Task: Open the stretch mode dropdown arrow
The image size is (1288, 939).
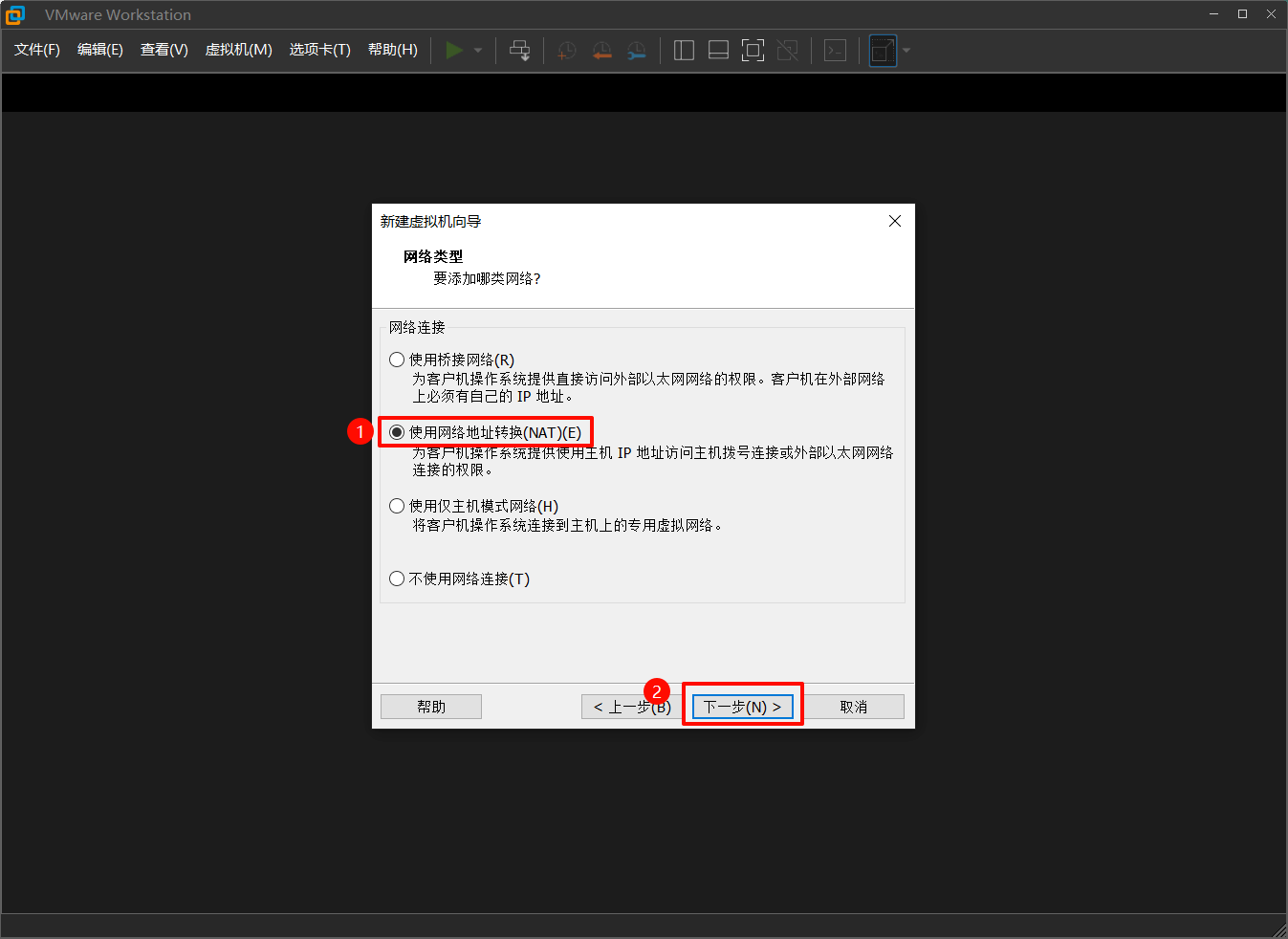Action: (x=905, y=50)
